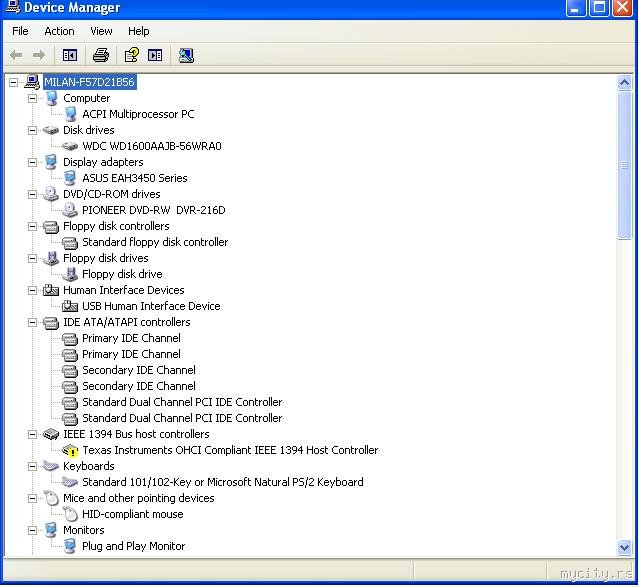The image size is (639, 587).
Task: Click the Display adapters category icon
Action: (x=51, y=162)
